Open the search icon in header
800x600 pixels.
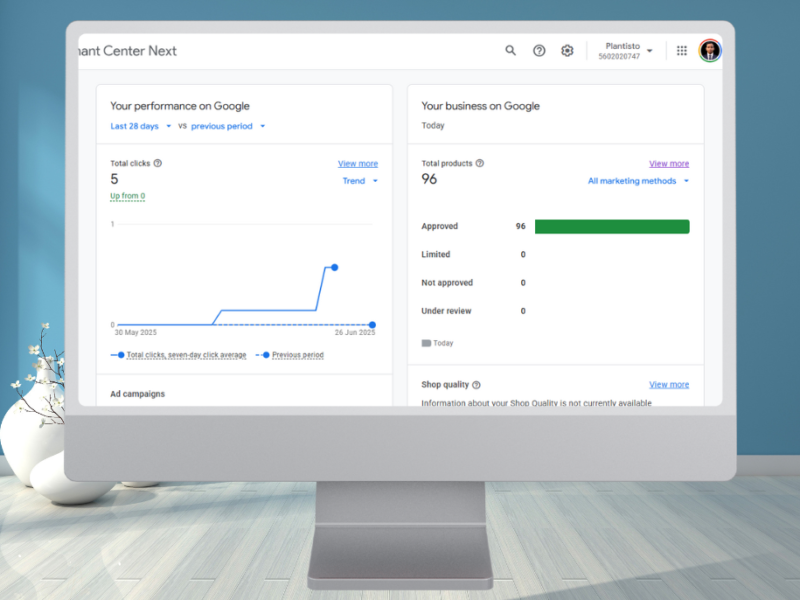pos(510,51)
